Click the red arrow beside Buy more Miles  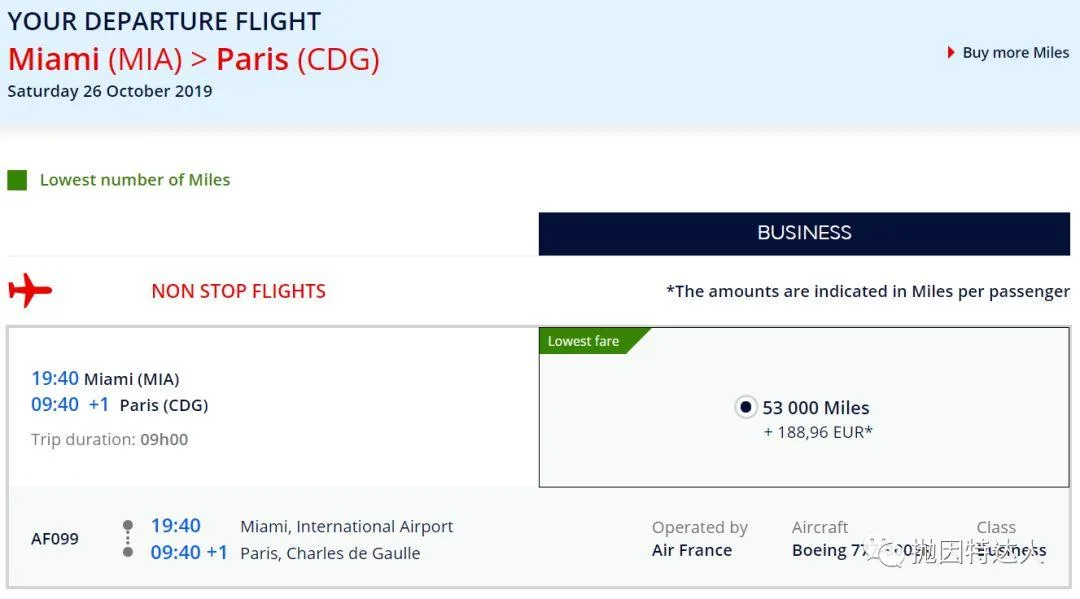[951, 52]
